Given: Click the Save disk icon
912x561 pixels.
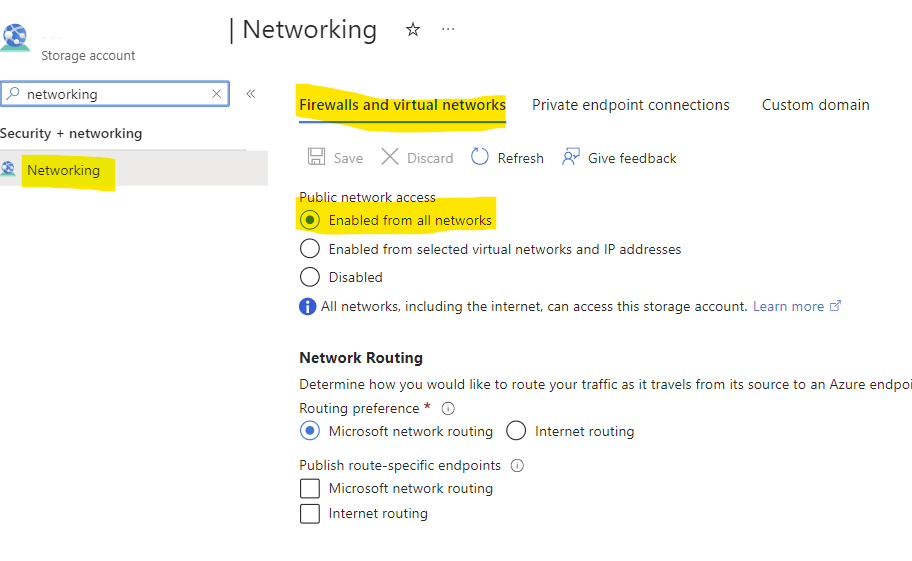Looking at the screenshot, I should 316,156.
